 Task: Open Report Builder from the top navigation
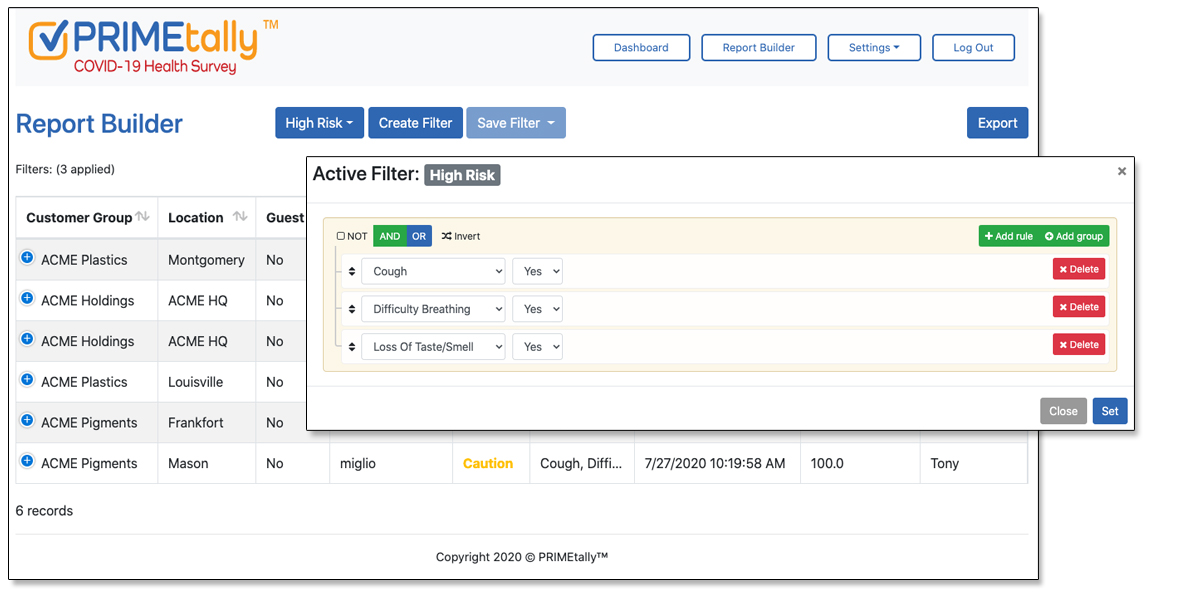coord(759,48)
